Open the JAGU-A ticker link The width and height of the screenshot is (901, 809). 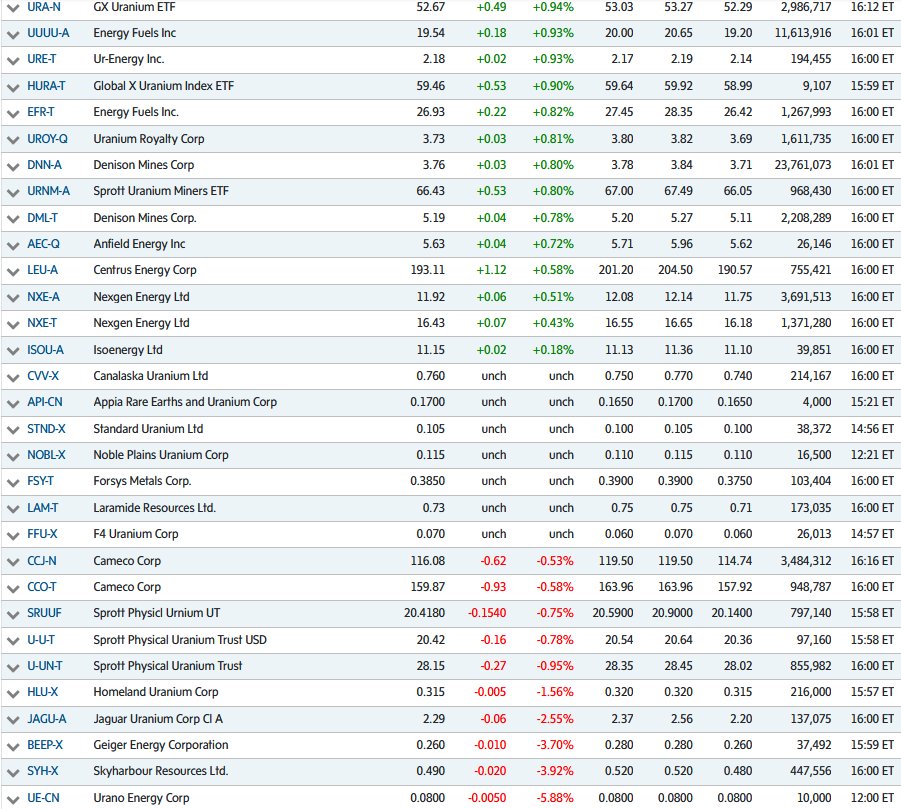(x=47, y=719)
